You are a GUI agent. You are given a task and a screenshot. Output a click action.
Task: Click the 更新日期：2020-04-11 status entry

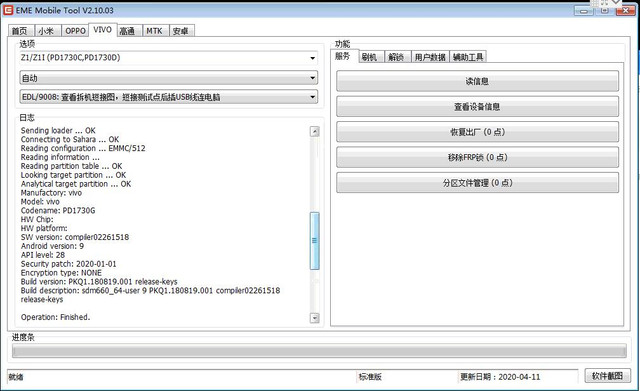pos(500,377)
